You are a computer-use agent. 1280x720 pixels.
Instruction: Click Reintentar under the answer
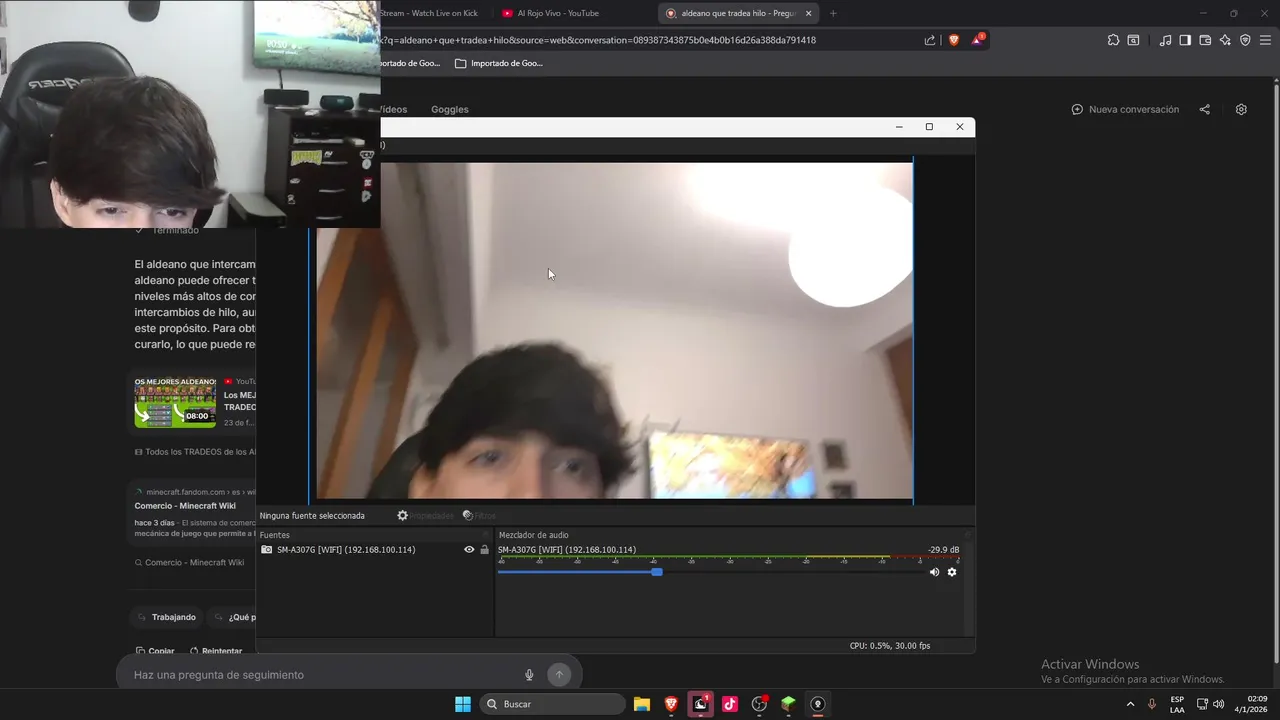pyautogui.click(x=216, y=651)
